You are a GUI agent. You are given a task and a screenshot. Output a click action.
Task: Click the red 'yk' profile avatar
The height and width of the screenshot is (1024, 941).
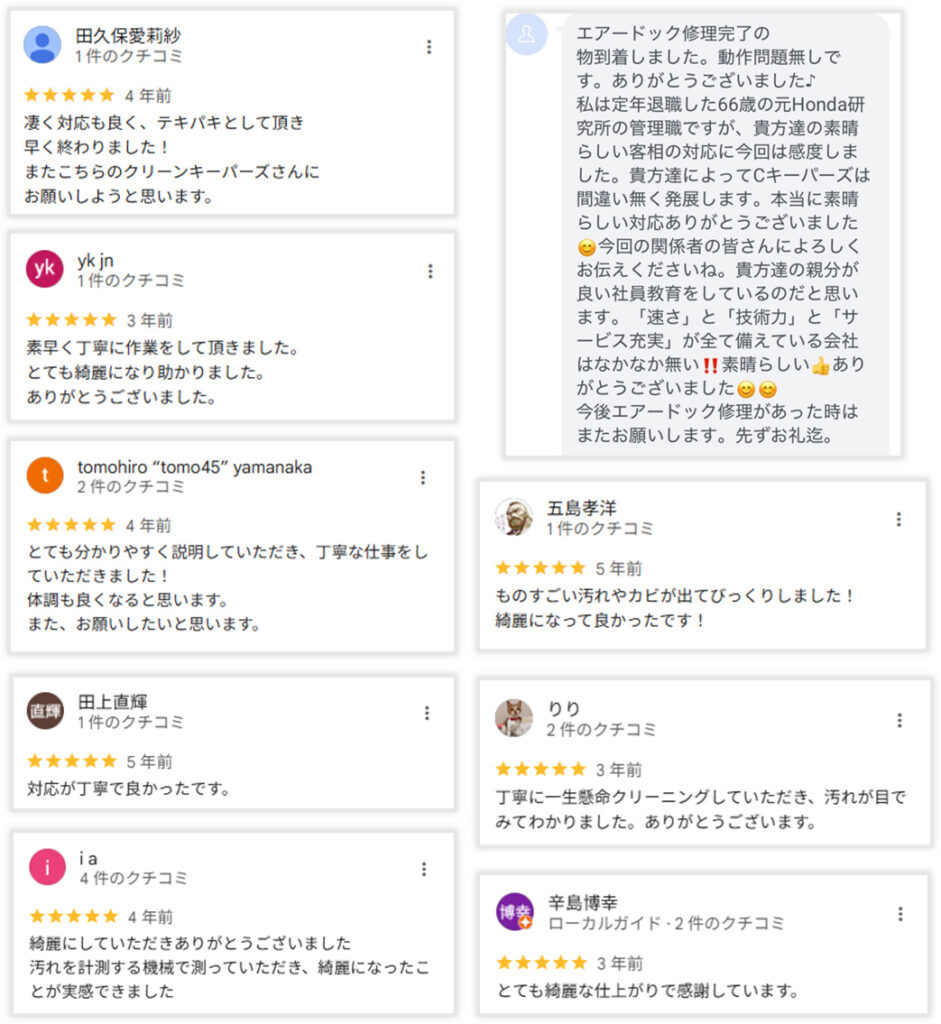point(44,269)
